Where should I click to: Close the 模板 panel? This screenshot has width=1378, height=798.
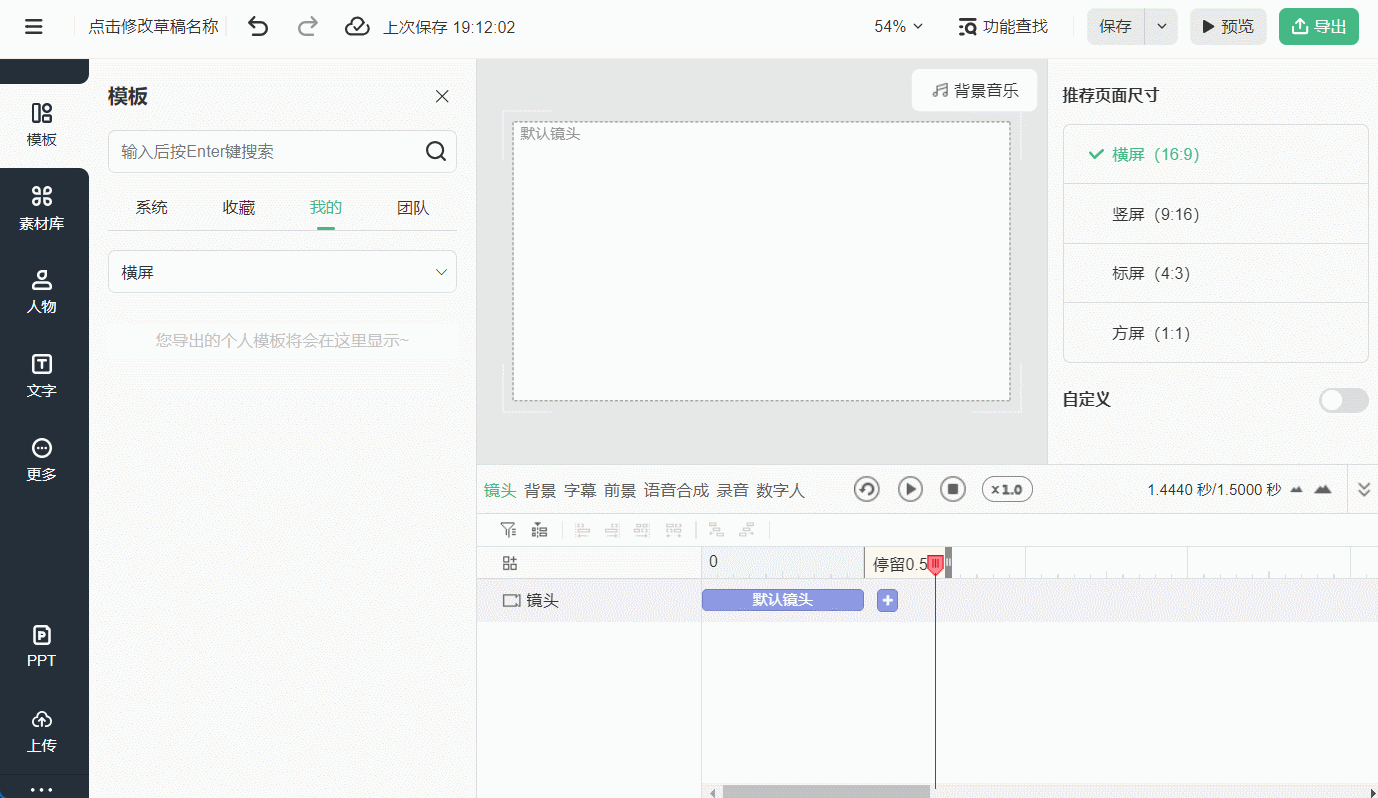[442, 96]
